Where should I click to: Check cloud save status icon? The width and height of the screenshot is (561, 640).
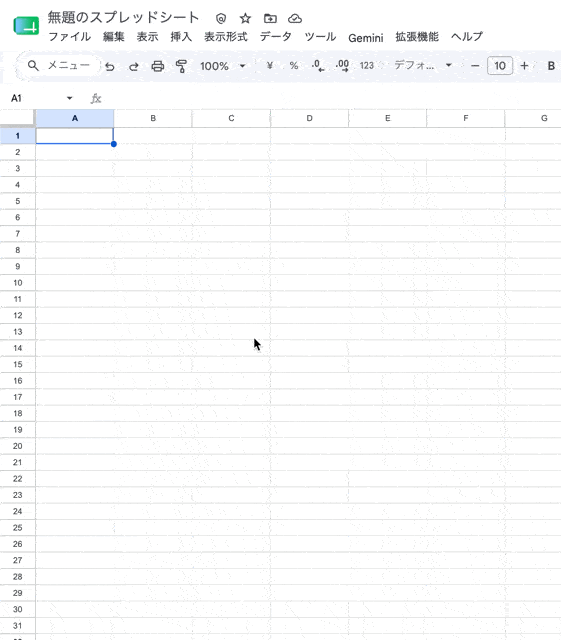pos(295,18)
